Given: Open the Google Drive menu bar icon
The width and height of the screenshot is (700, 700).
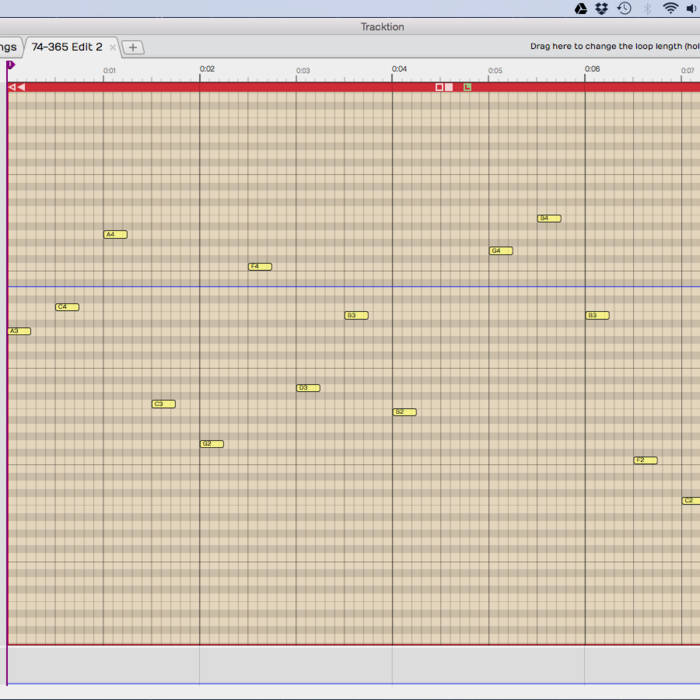Looking at the screenshot, I should (x=581, y=9).
